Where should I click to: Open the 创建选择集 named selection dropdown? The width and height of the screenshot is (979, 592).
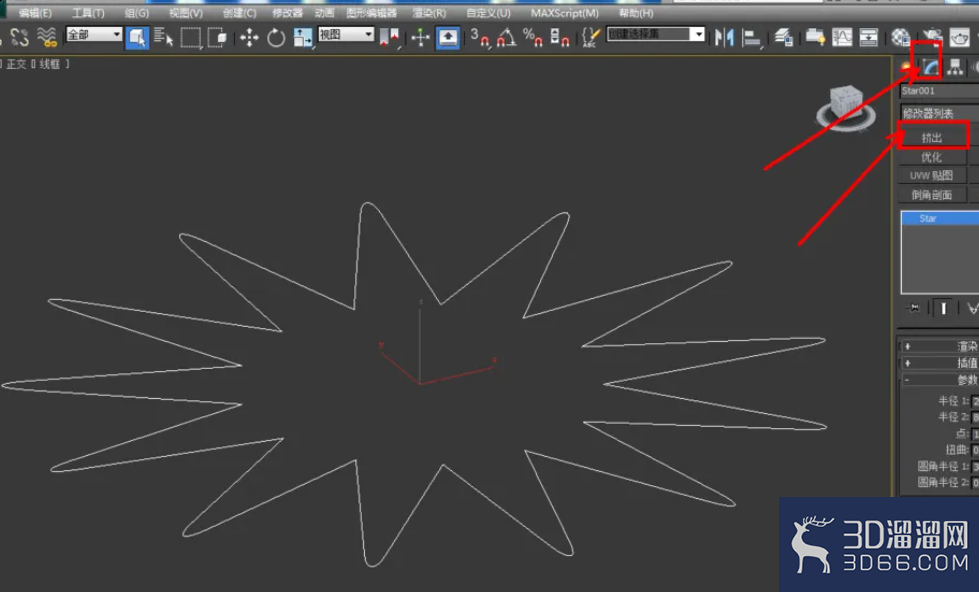[x=656, y=34]
